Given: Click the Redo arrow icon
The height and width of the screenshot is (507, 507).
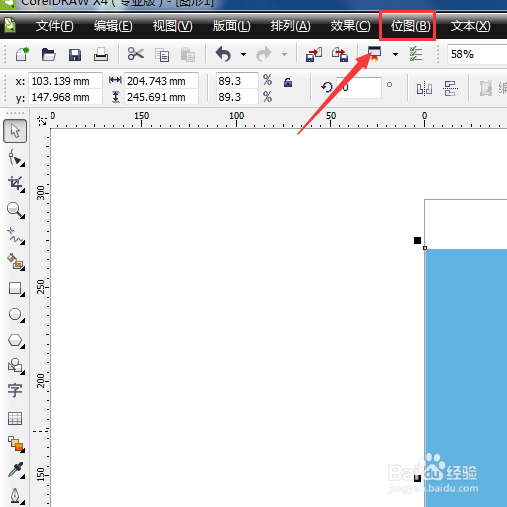Looking at the screenshot, I should tap(264, 54).
